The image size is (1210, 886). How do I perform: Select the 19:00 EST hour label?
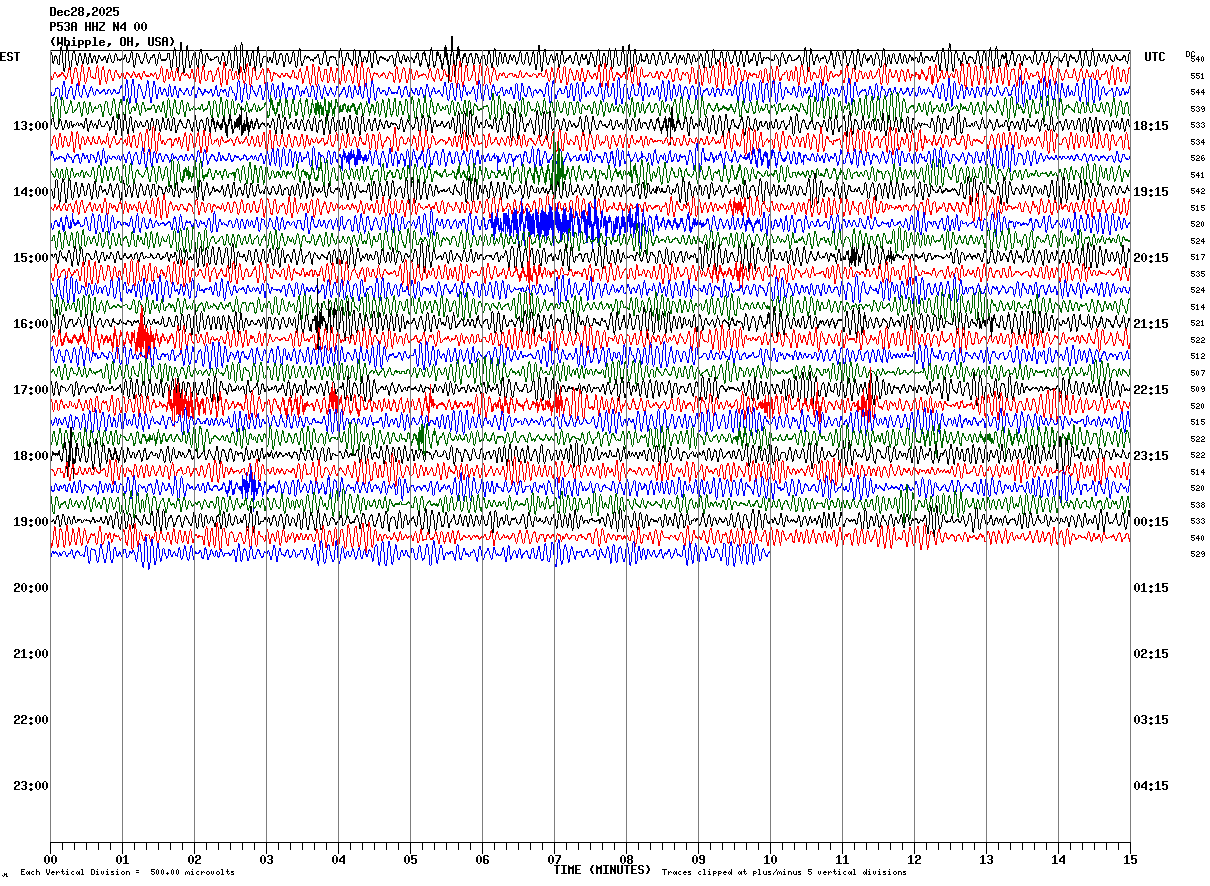point(31,522)
